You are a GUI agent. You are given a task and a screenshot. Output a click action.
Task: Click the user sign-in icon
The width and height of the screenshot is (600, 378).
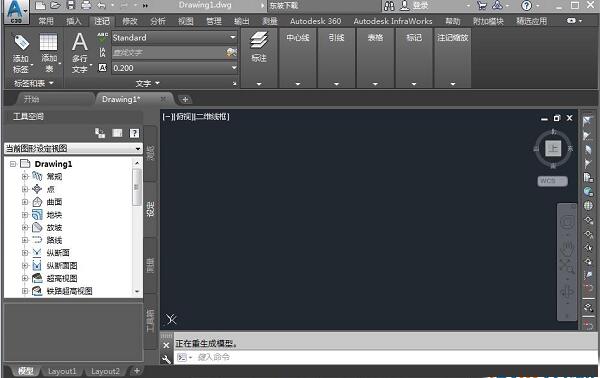[x=404, y=5]
